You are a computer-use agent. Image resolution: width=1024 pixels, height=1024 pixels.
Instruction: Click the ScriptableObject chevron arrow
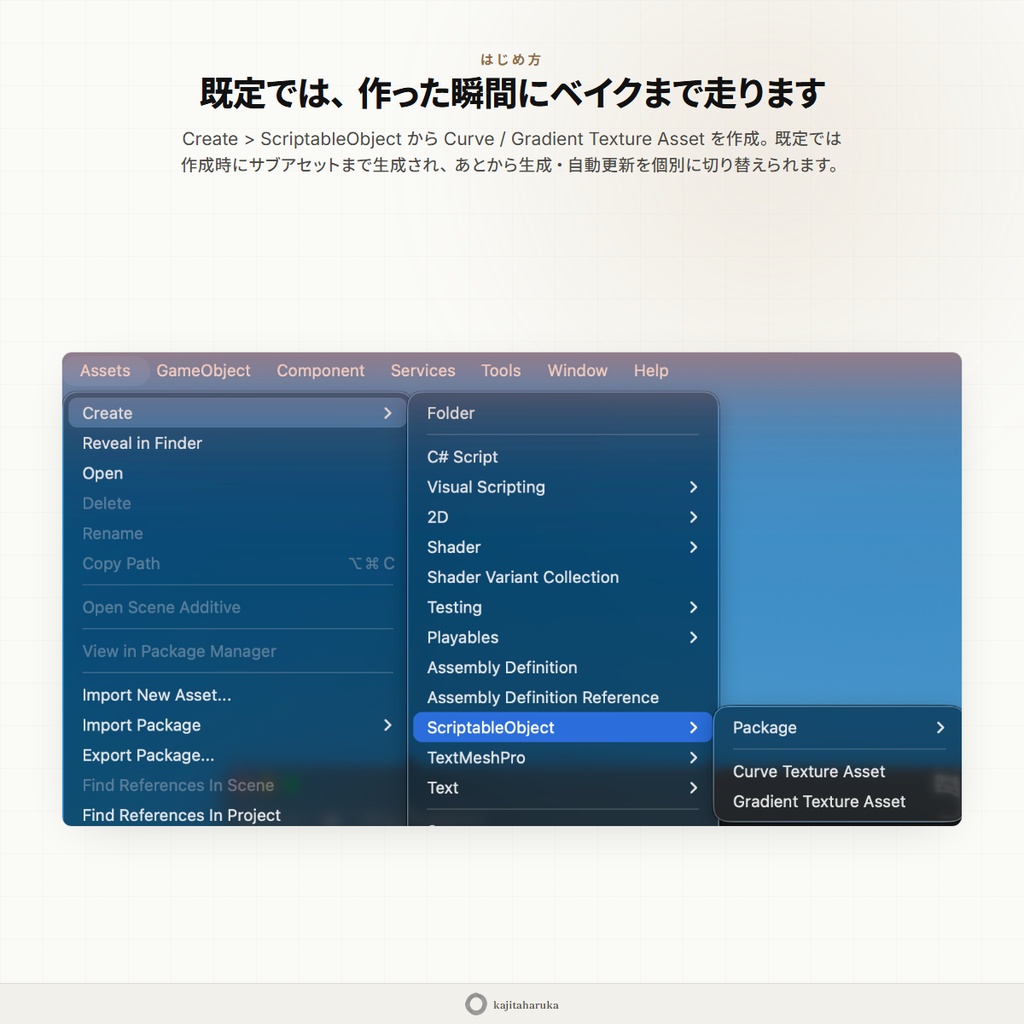point(694,728)
